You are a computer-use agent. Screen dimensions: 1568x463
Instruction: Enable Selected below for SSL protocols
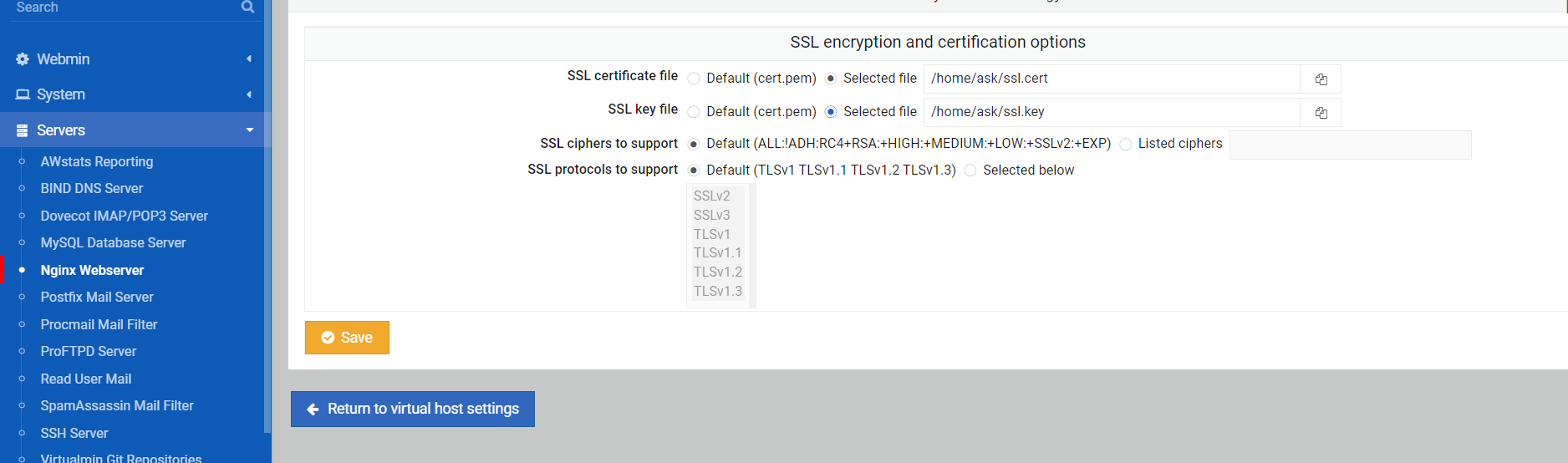coord(970,170)
